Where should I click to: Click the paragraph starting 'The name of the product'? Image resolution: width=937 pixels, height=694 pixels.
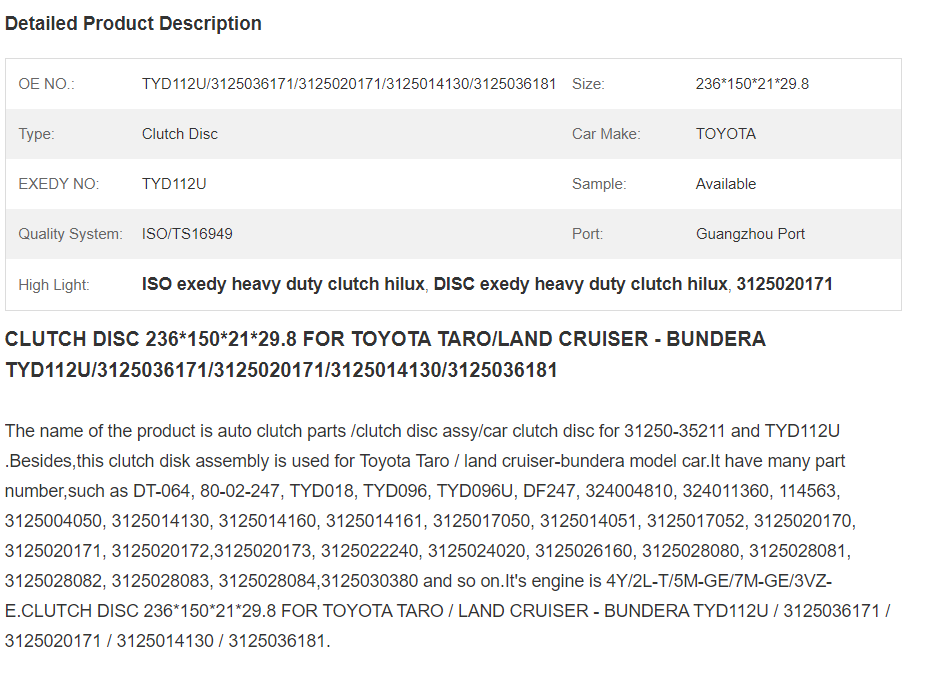(448, 536)
